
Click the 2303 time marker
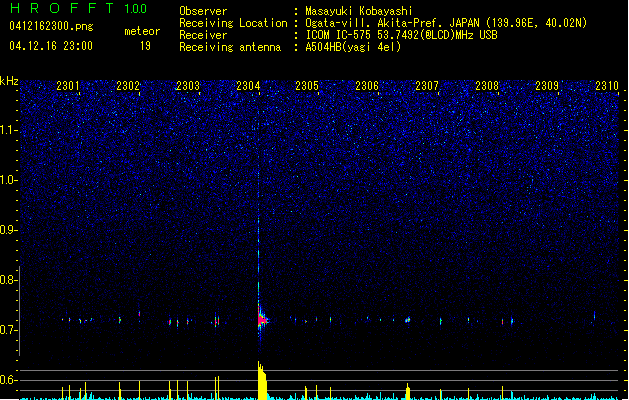pos(188,86)
